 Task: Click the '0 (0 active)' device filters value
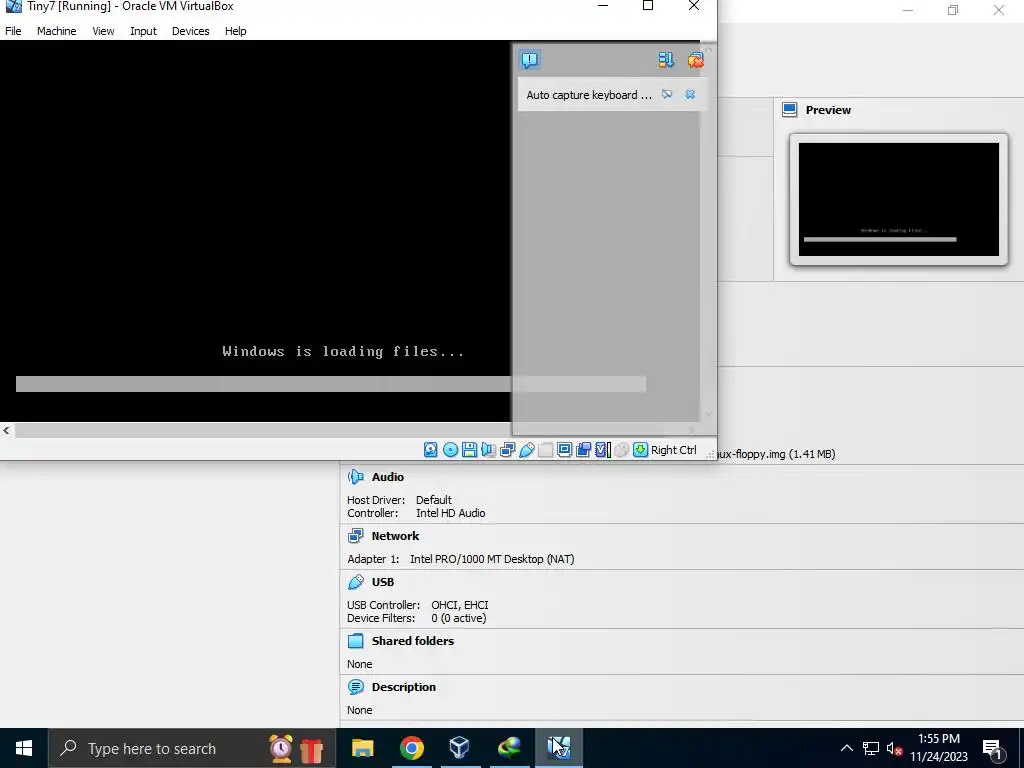tap(458, 618)
